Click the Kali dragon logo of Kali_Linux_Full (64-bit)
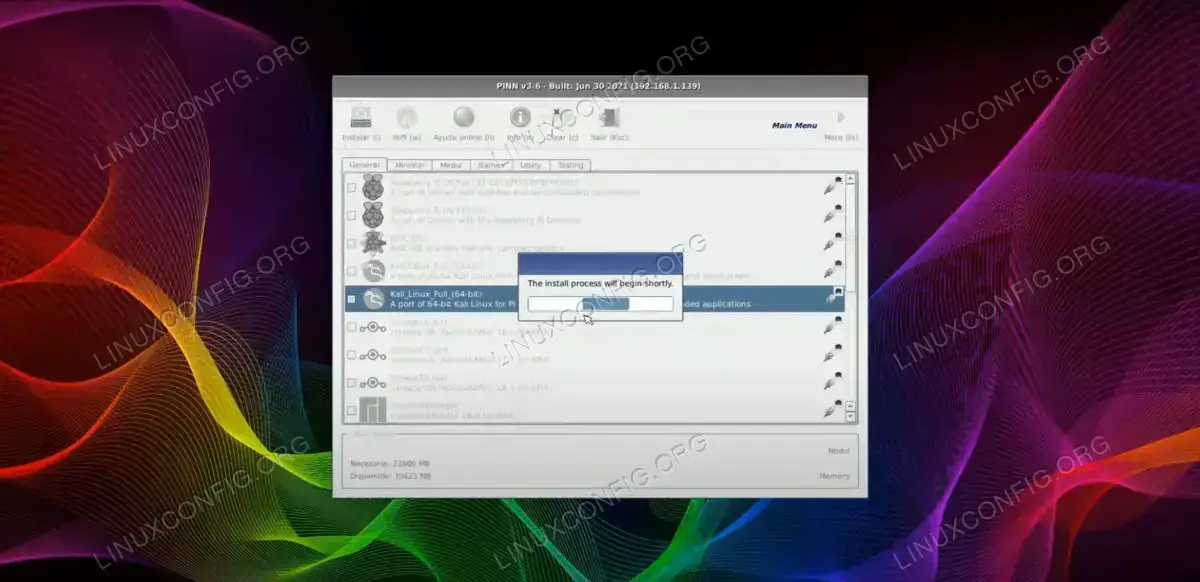This screenshot has height=582, width=1200. (373, 299)
